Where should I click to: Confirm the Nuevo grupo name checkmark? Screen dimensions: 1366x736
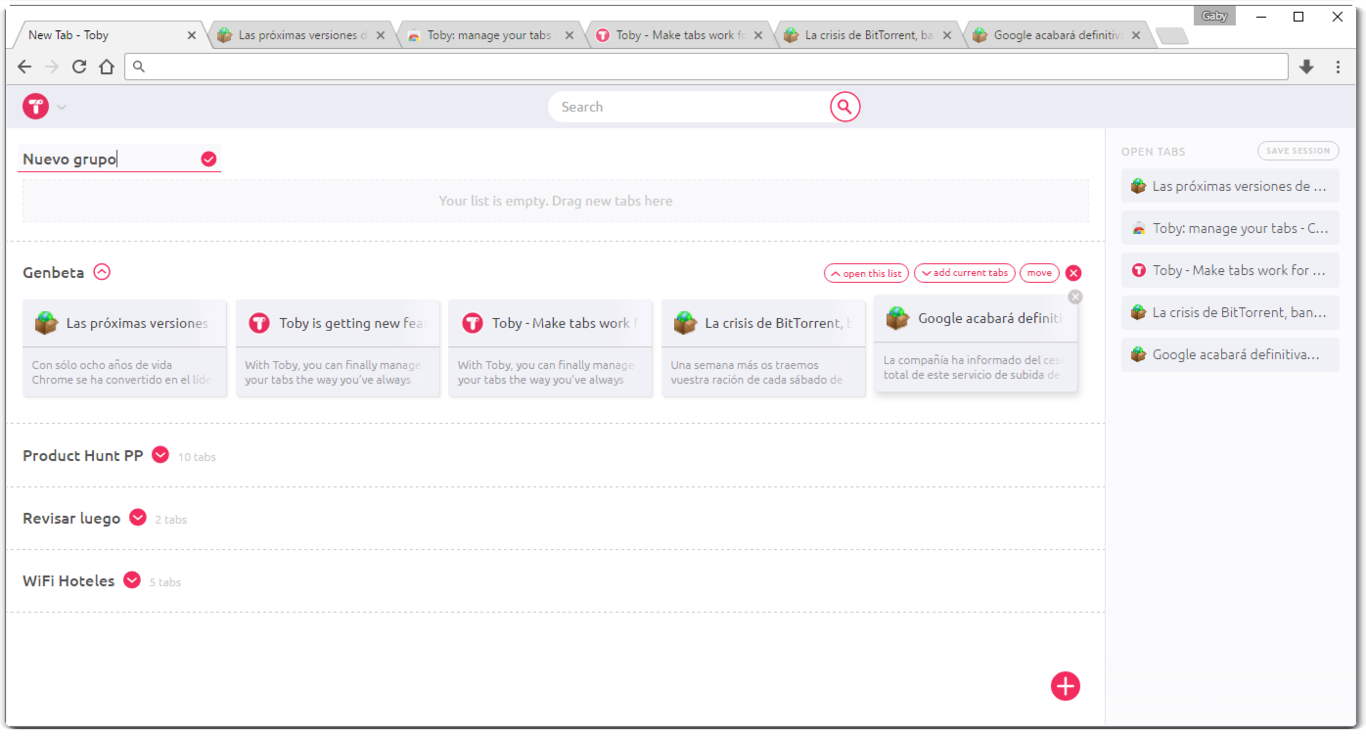coord(209,159)
